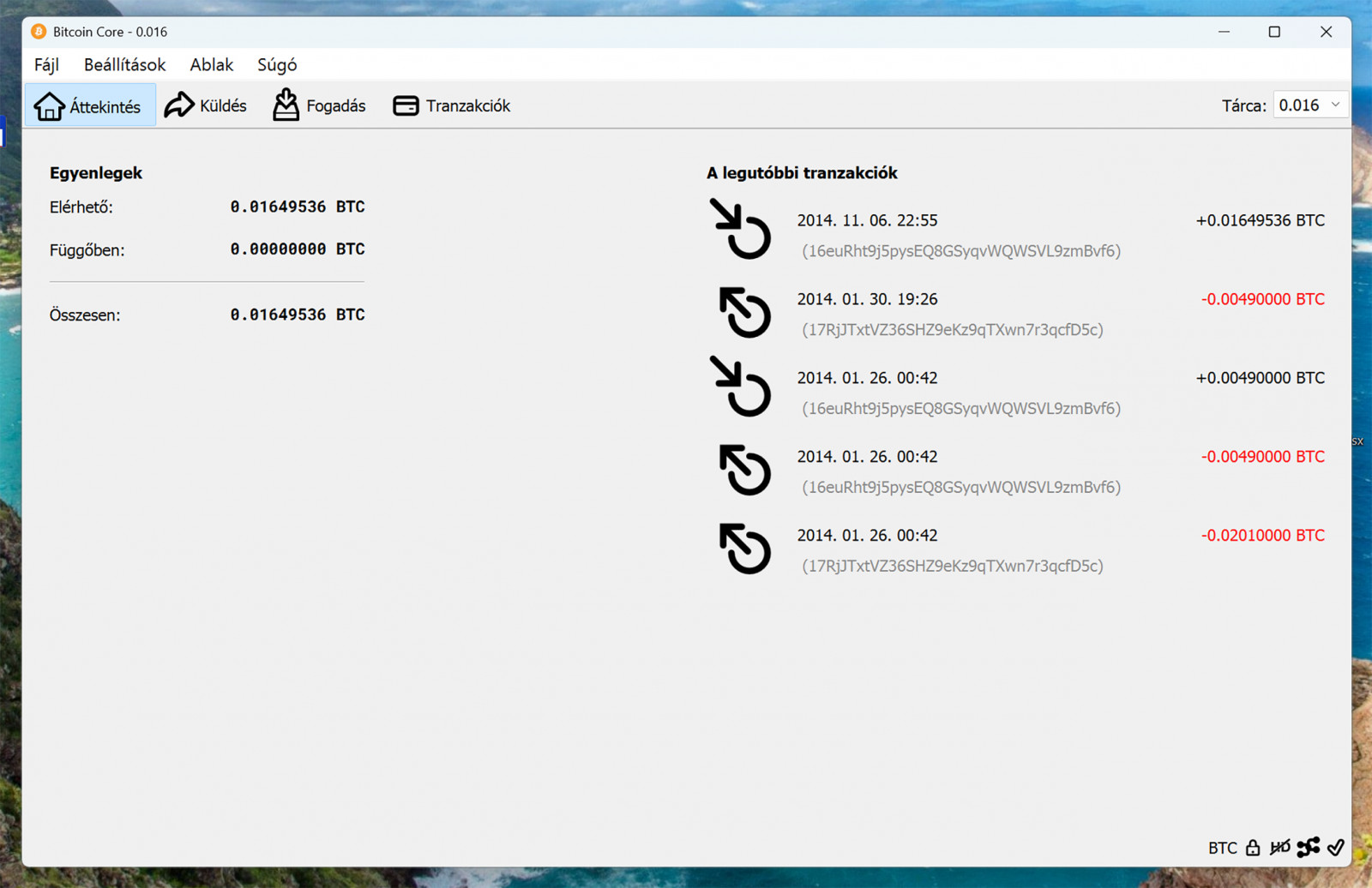Click the HD wallet status icon
Screen dimensions: 1372x888
tap(1279, 848)
